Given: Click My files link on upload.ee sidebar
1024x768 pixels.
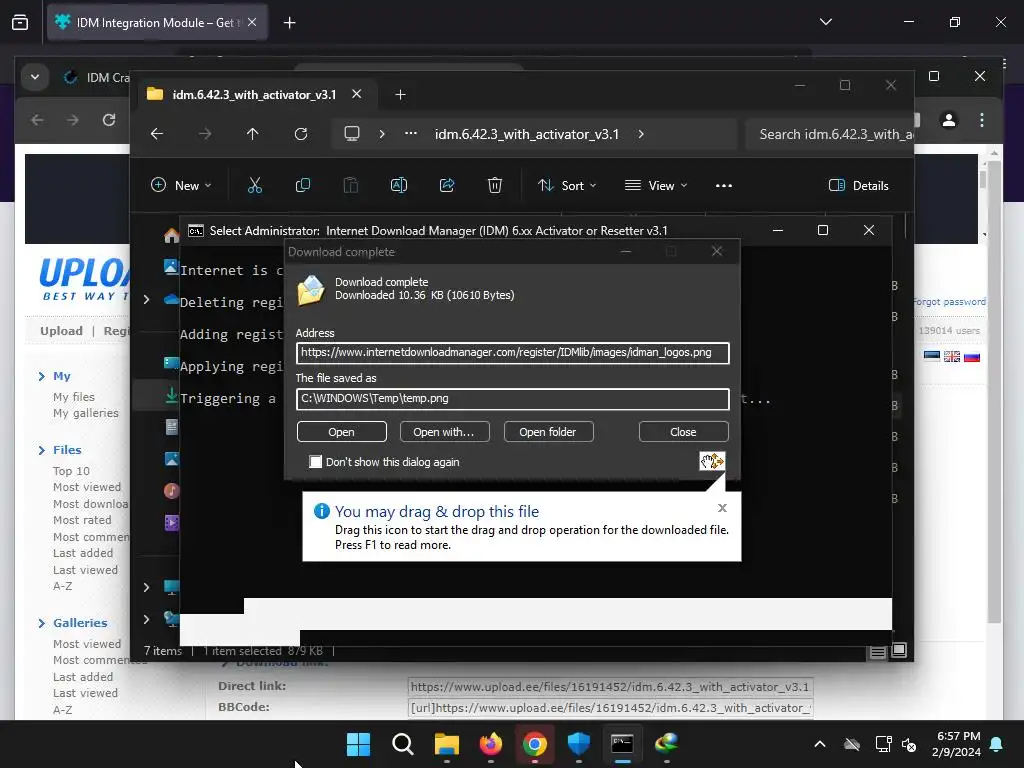Looking at the screenshot, I should (x=74, y=396).
